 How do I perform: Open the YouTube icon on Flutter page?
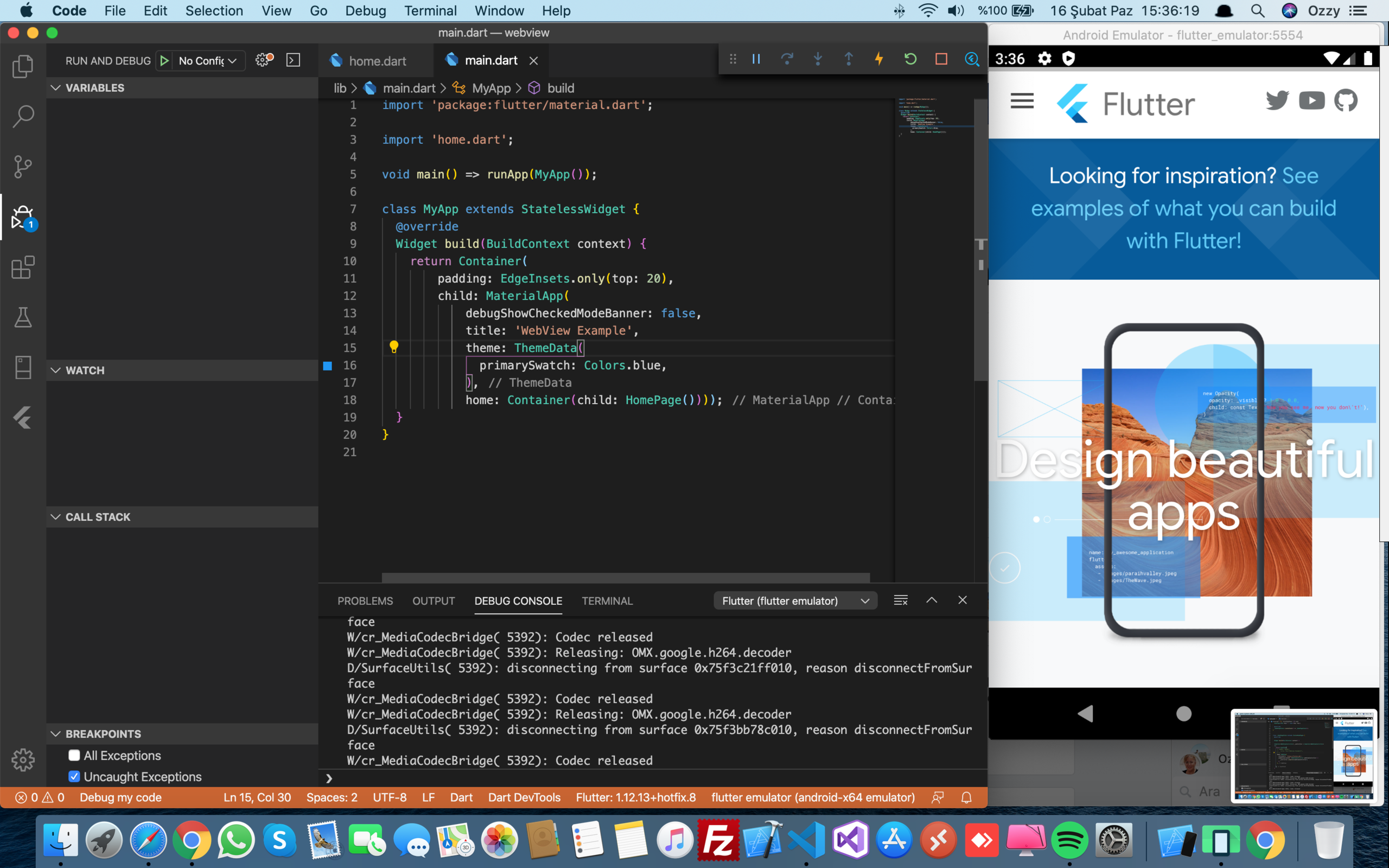pos(1311,100)
